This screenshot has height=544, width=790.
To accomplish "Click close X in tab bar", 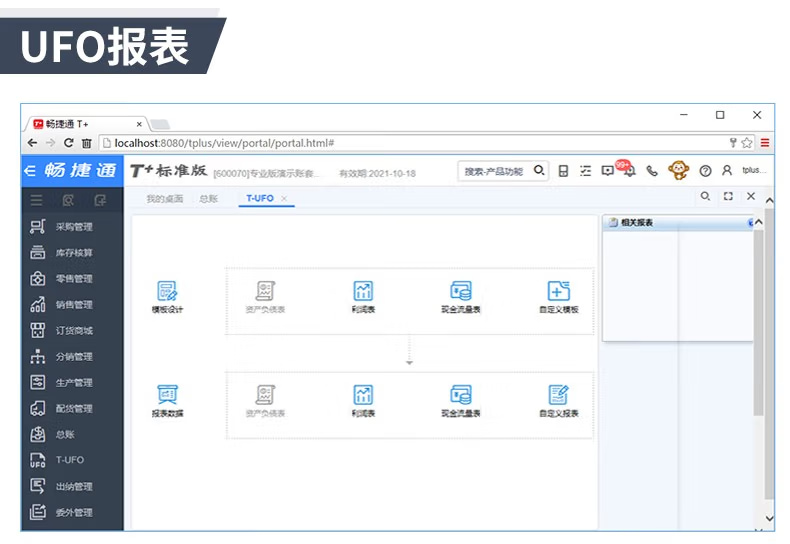I will (x=751, y=196).
